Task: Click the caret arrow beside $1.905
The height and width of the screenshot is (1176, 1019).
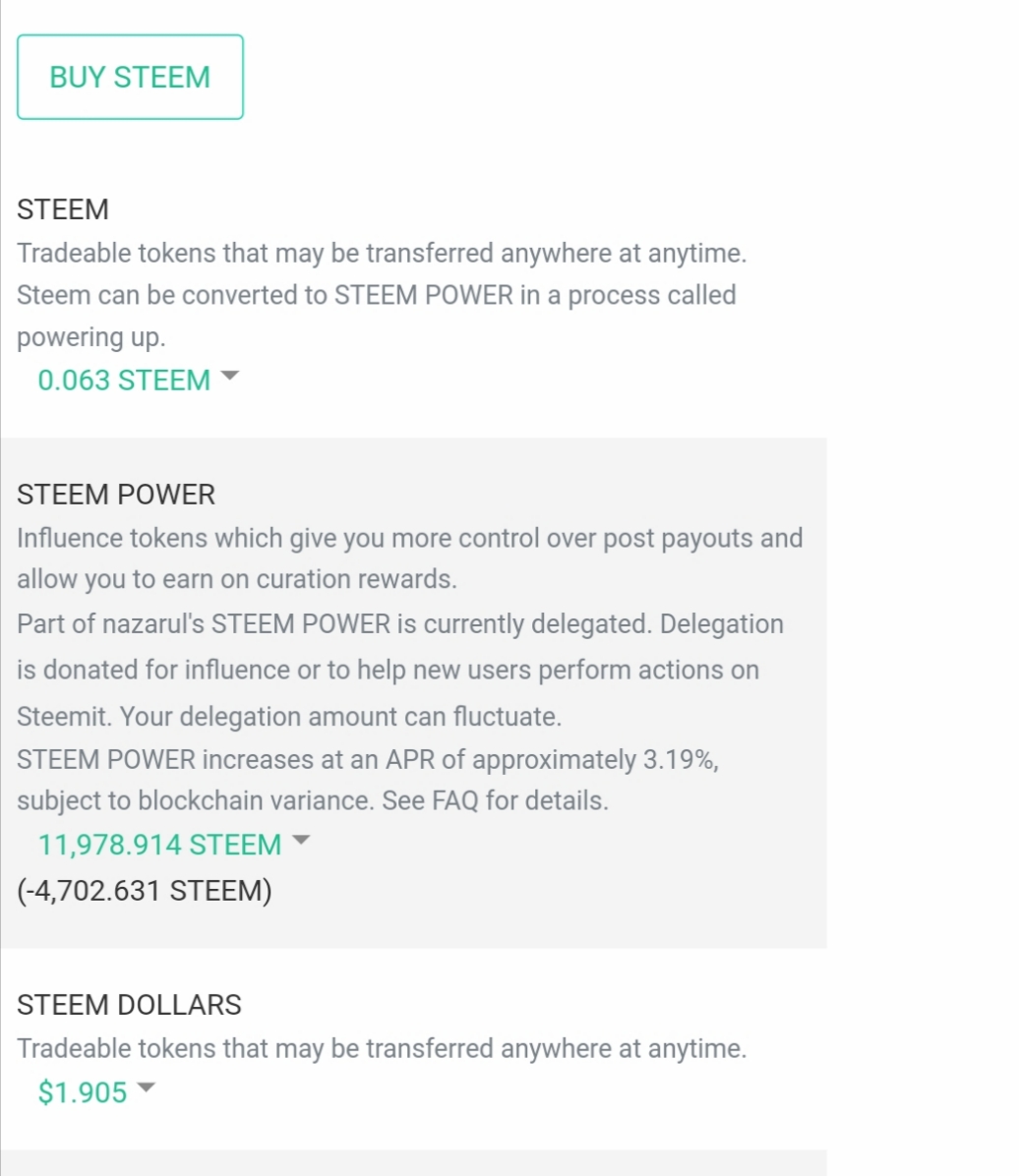Action: point(146,1088)
